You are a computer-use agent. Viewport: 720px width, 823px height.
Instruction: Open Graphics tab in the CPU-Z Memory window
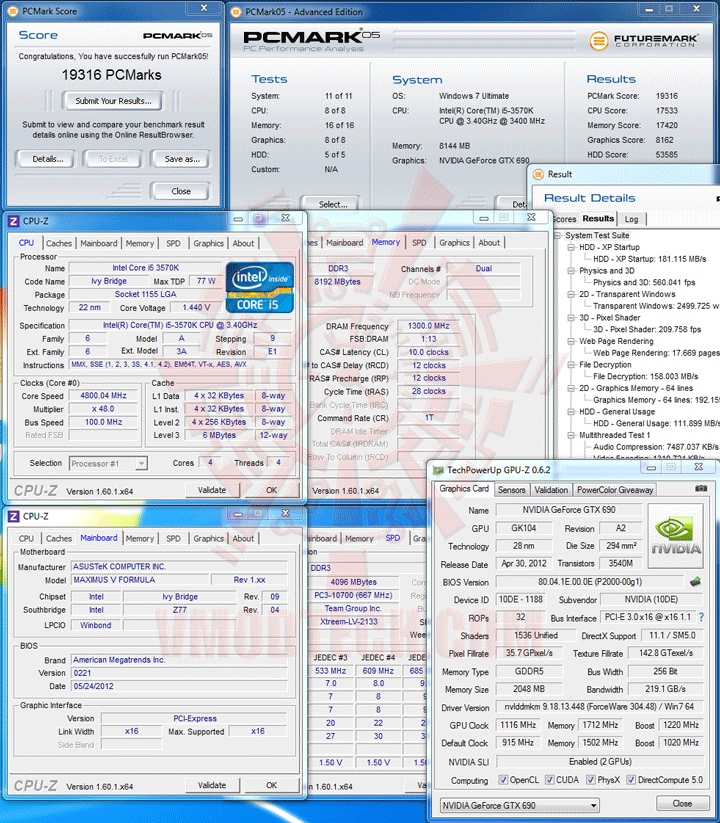click(x=454, y=242)
